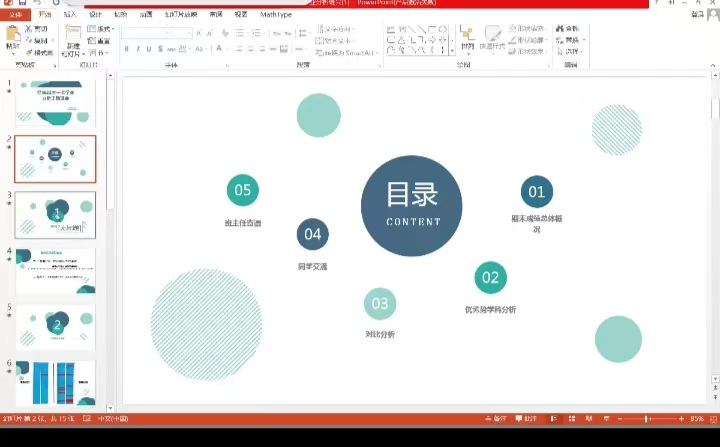This screenshot has height=447, width=720.
Task: Open the font name dropdown
Action: coord(157,33)
